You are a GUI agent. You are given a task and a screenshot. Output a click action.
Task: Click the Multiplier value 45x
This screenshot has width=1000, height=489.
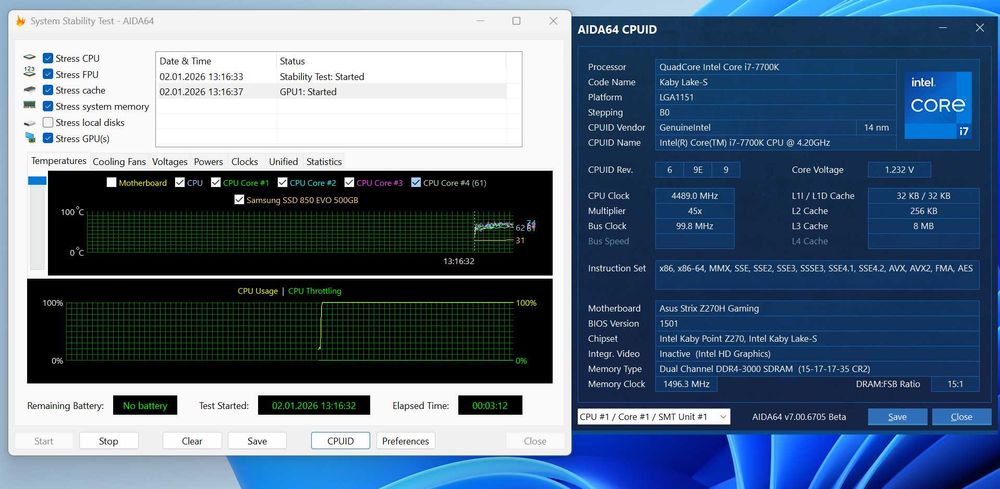coord(695,211)
